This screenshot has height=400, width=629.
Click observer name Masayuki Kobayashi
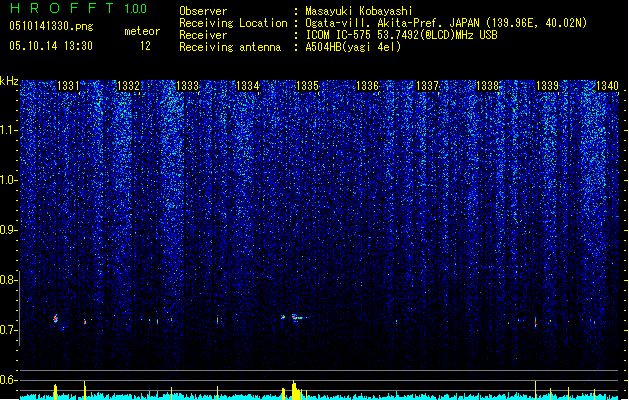pos(359,11)
